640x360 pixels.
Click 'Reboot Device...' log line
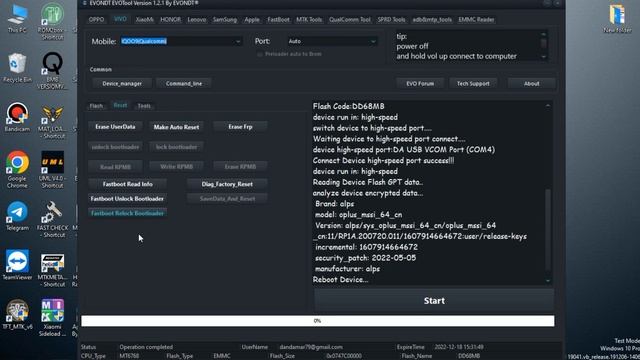[x=340, y=280]
